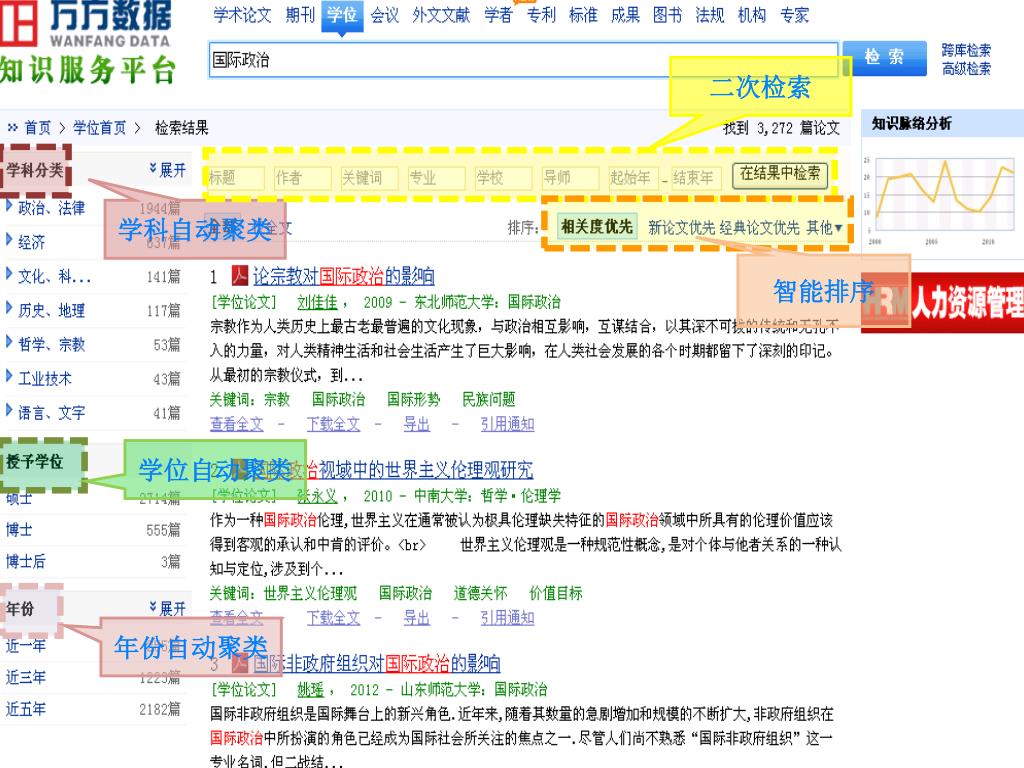
Task: Click 下载全文 for result 2
Action: click(x=333, y=618)
